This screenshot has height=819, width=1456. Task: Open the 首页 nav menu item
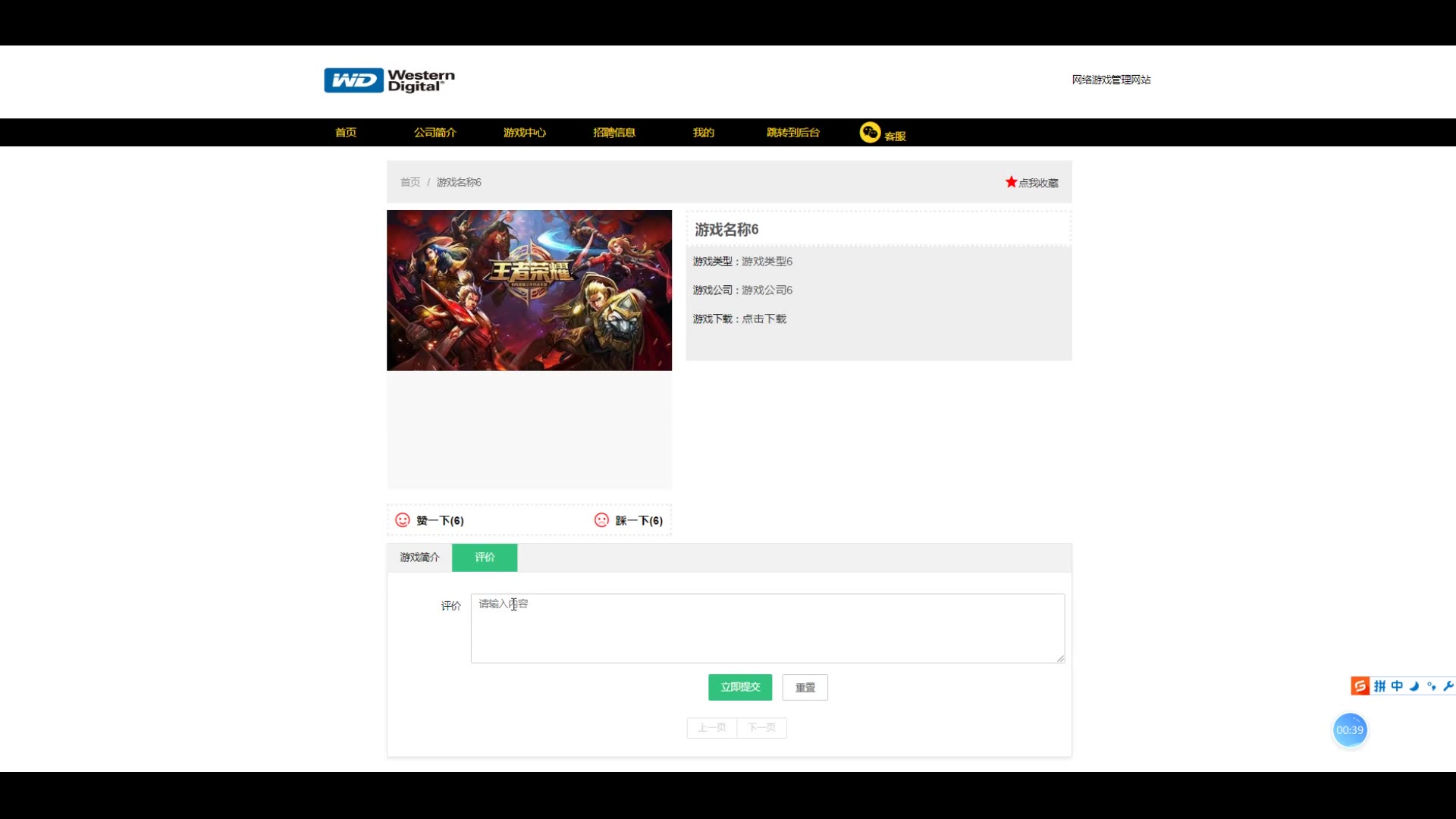(x=346, y=132)
